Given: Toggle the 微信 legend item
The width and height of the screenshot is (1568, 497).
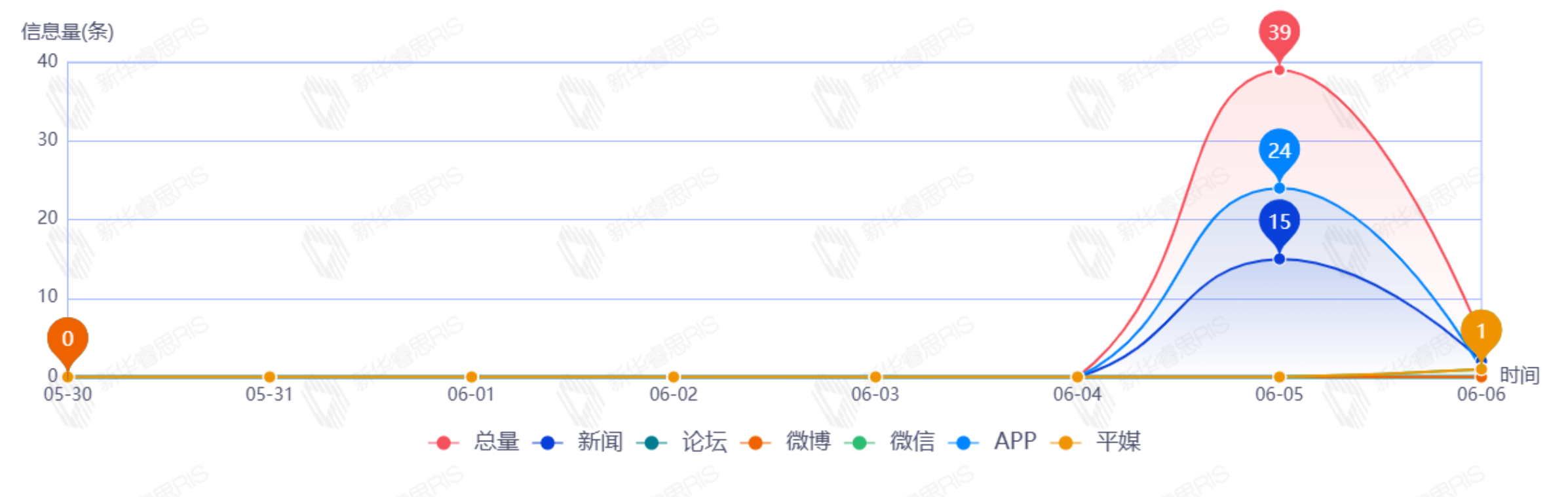Looking at the screenshot, I should 890,442.
